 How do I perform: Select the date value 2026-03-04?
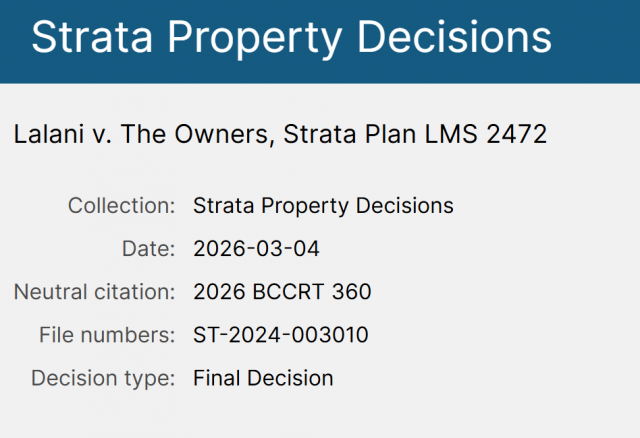[257, 249]
